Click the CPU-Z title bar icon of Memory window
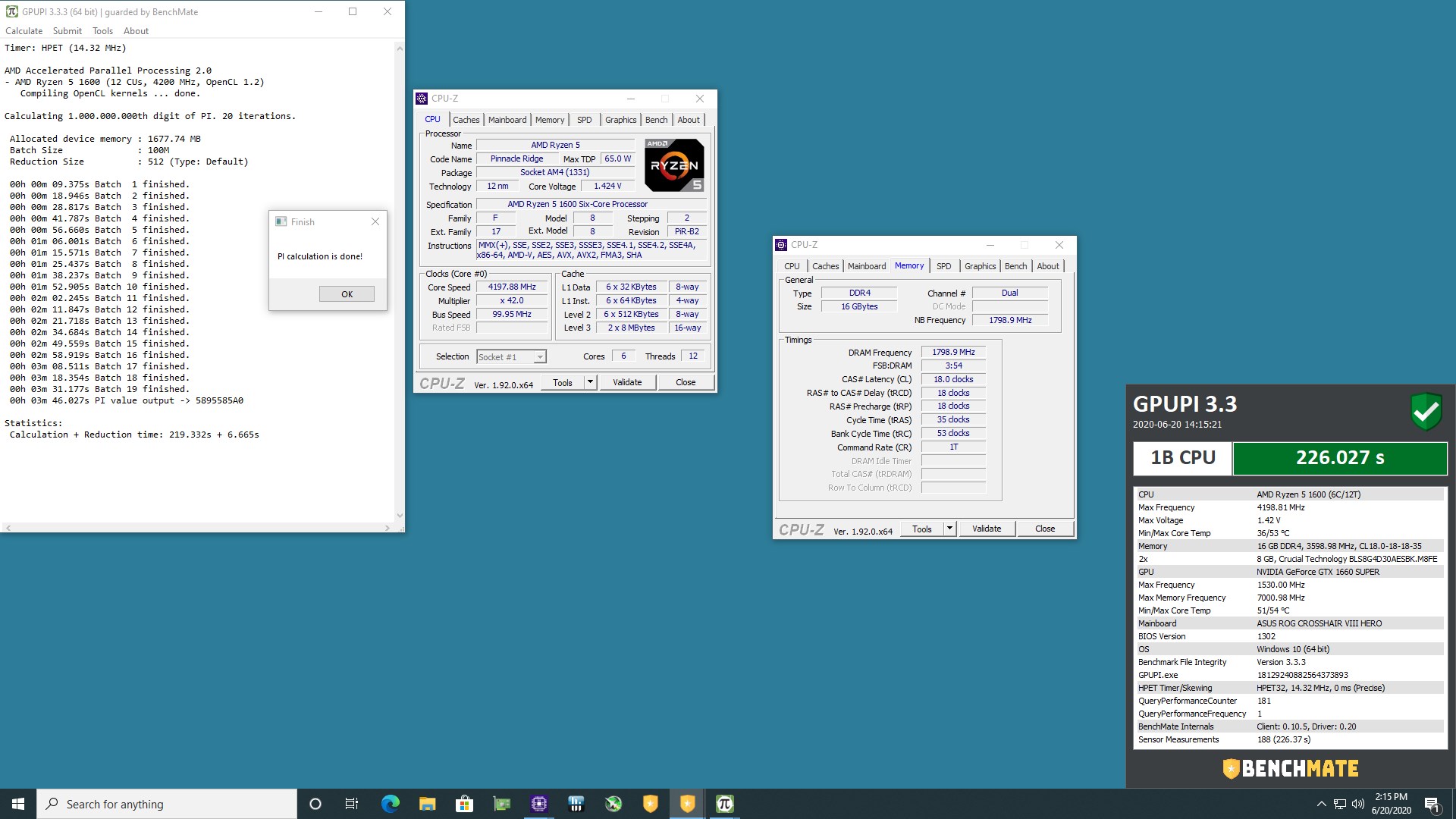Viewport: 1456px width, 819px height. pyautogui.click(x=781, y=245)
